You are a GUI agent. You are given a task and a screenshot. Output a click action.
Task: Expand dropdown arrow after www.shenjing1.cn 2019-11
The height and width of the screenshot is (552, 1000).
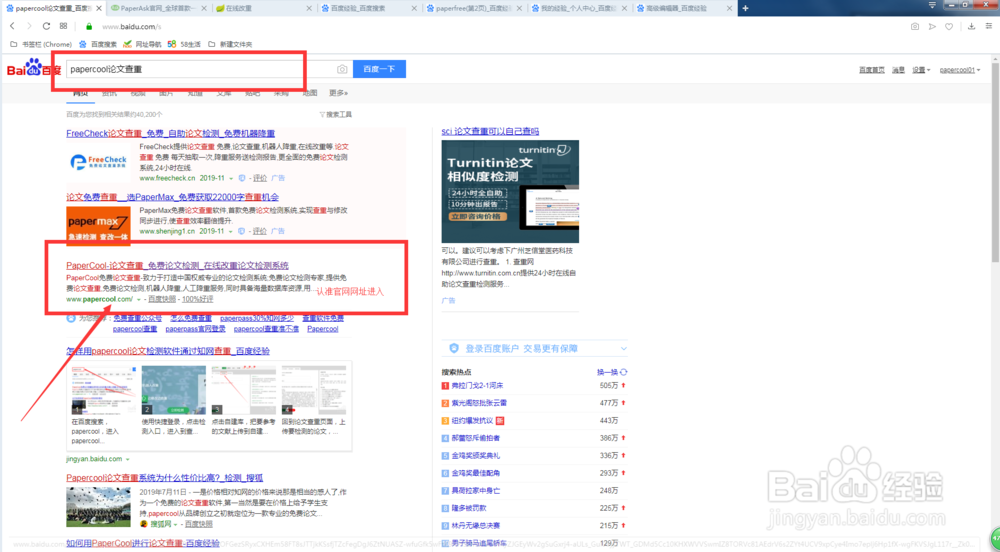[231, 231]
